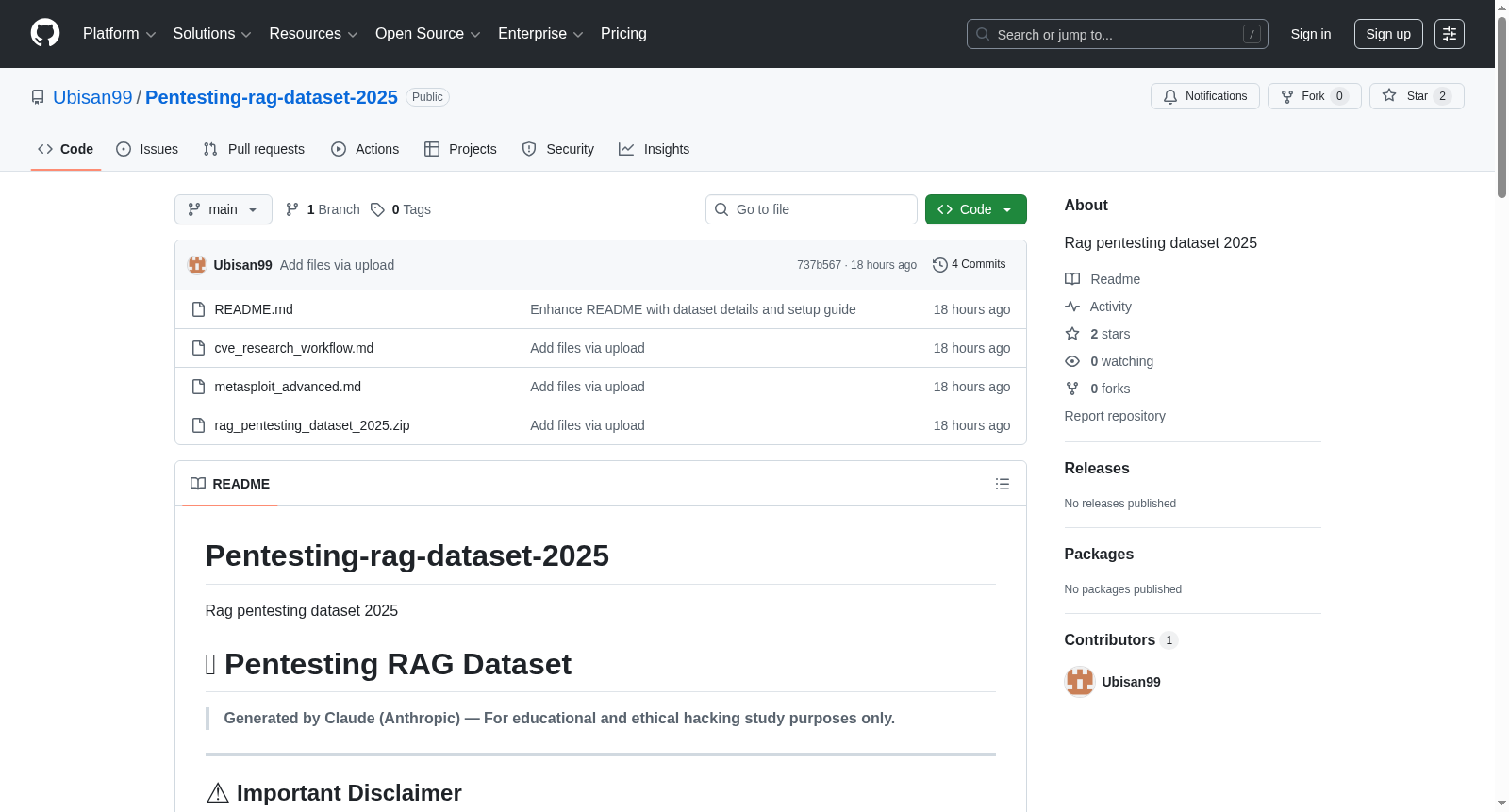Focus the 'Go to file' search field
Image resolution: width=1509 pixels, height=812 pixels.
[811, 209]
